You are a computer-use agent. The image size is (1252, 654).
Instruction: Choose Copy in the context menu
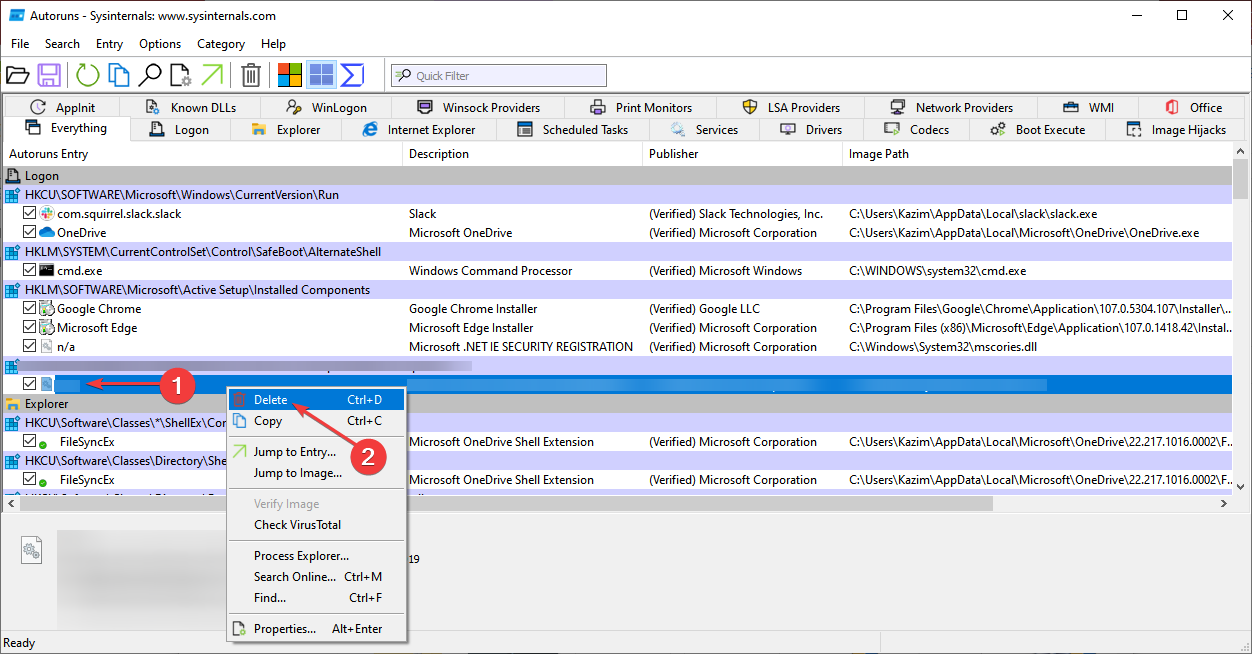tap(316, 421)
